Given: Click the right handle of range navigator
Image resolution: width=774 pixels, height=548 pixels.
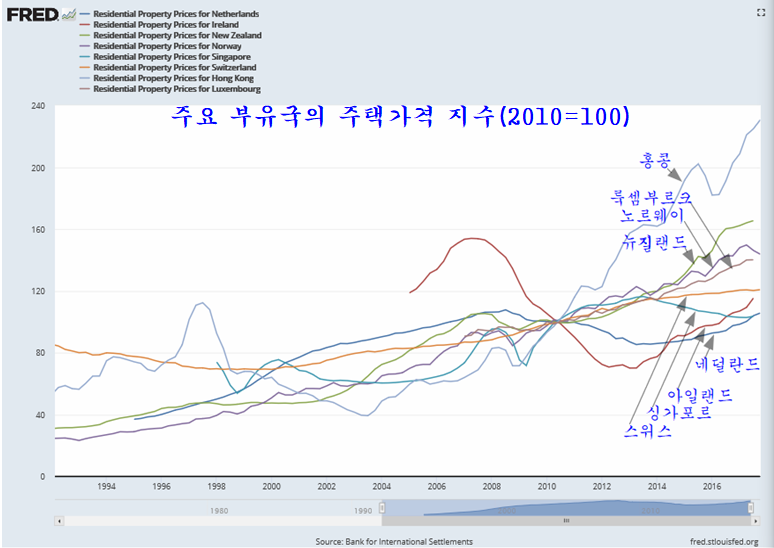Looking at the screenshot, I should (750, 508).
